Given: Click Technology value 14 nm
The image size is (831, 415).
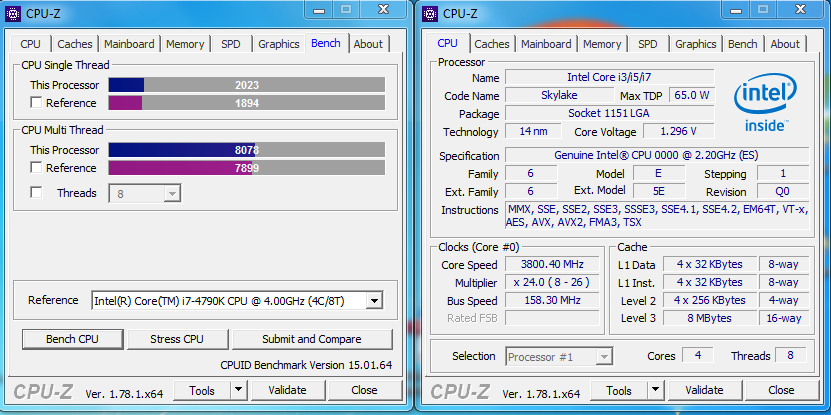Looking at the screenshot, I should (x=533, y=131).
